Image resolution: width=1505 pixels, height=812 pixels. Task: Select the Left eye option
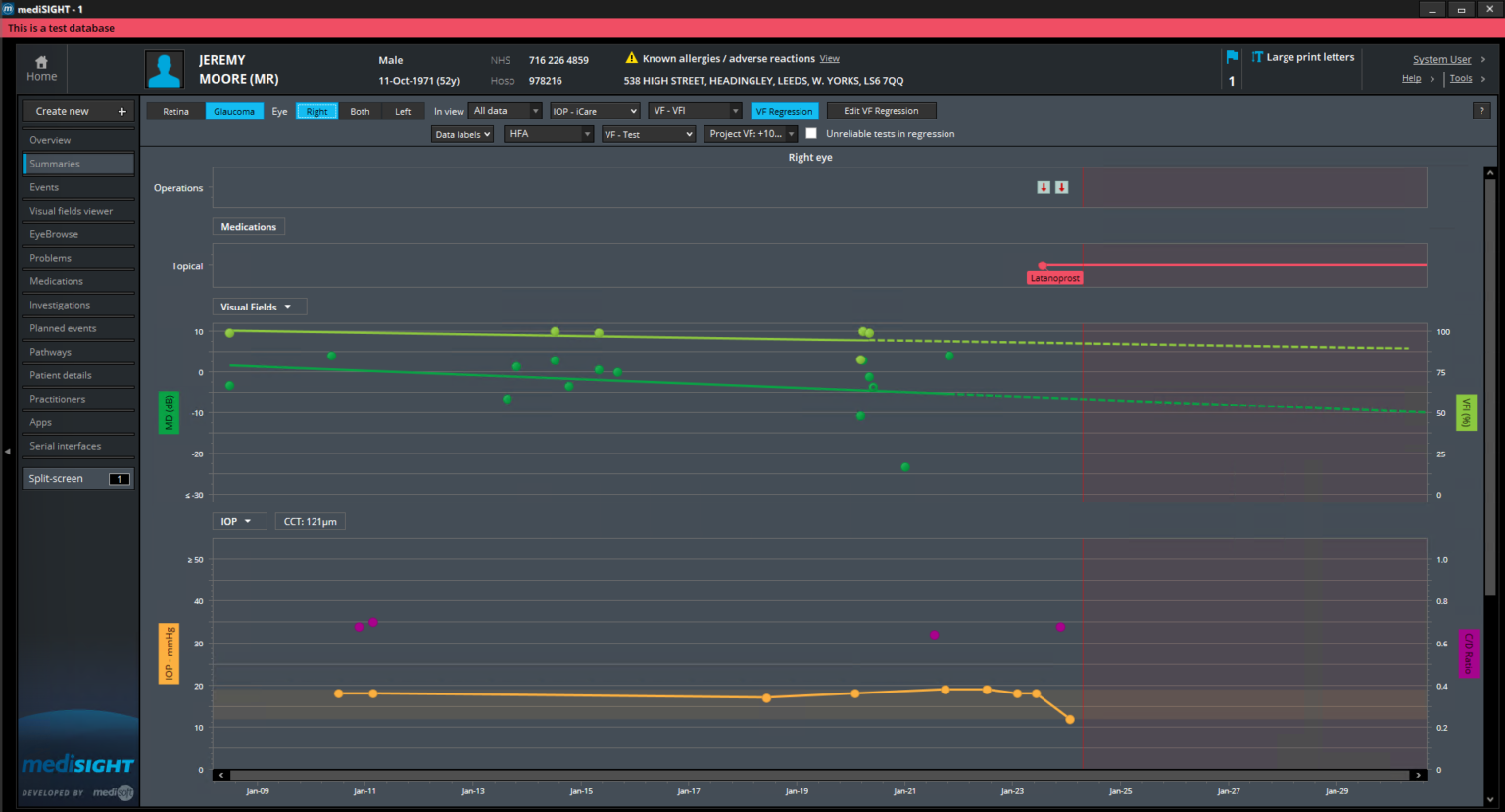[403, 112]
